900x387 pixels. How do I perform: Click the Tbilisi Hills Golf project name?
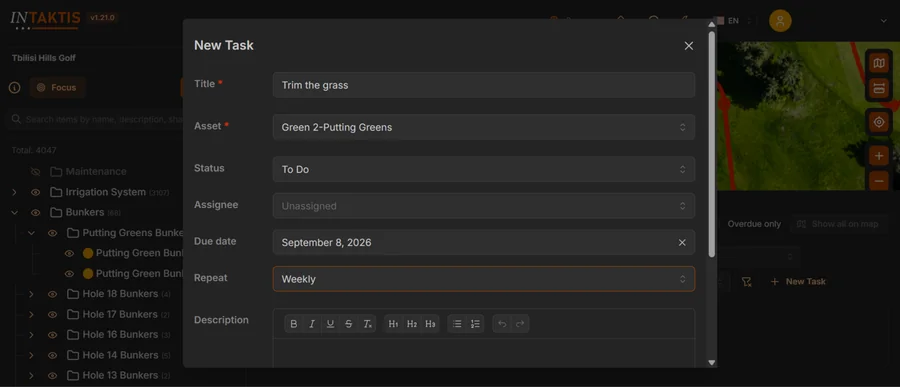coord(44,58)
